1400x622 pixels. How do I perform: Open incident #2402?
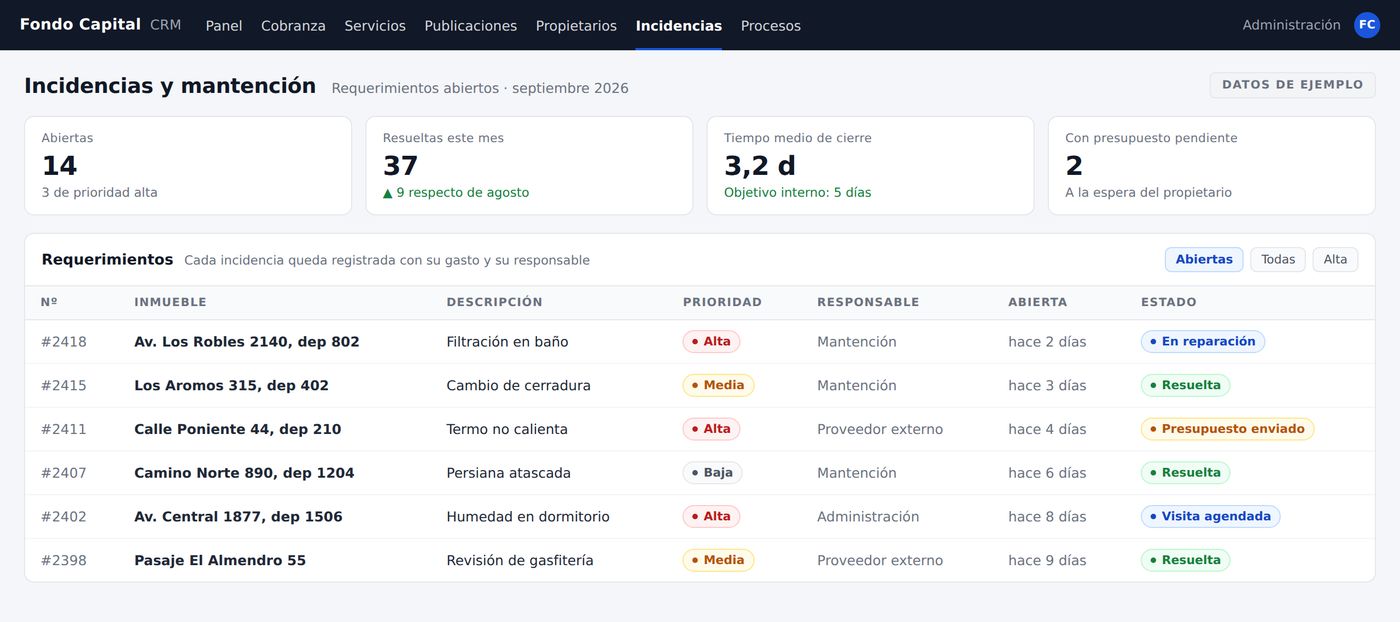pos(64,517)
